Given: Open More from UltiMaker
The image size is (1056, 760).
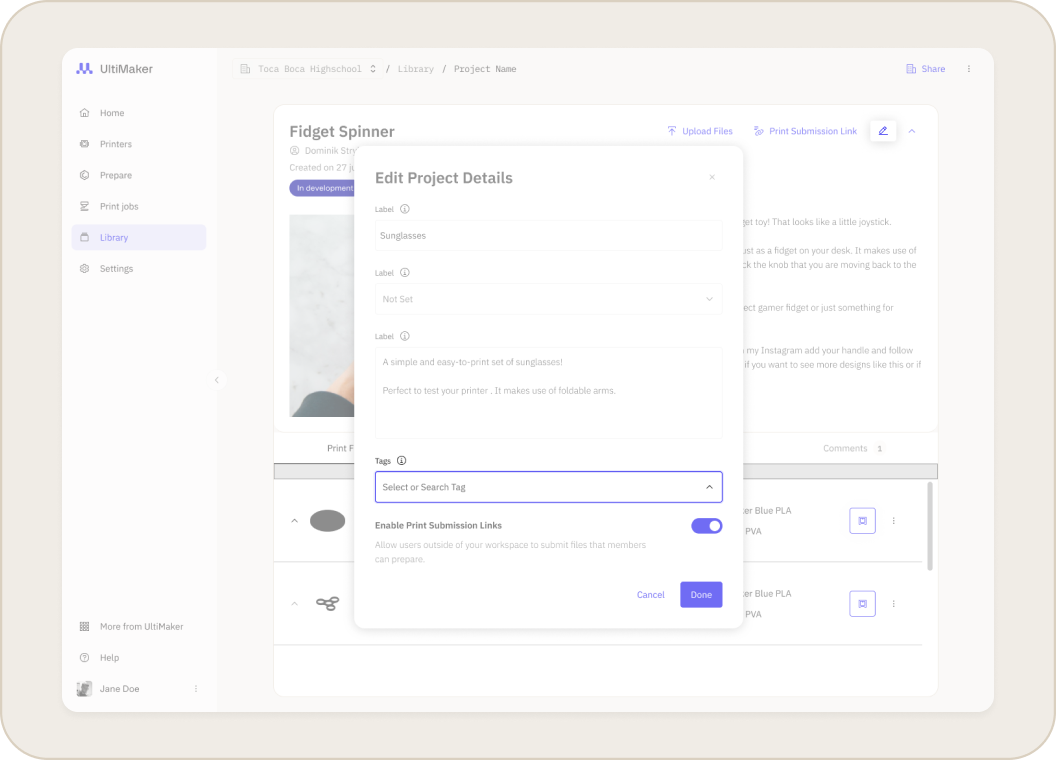Looking at the screenshot, I should pyautogui.click(x=139, y=627).
